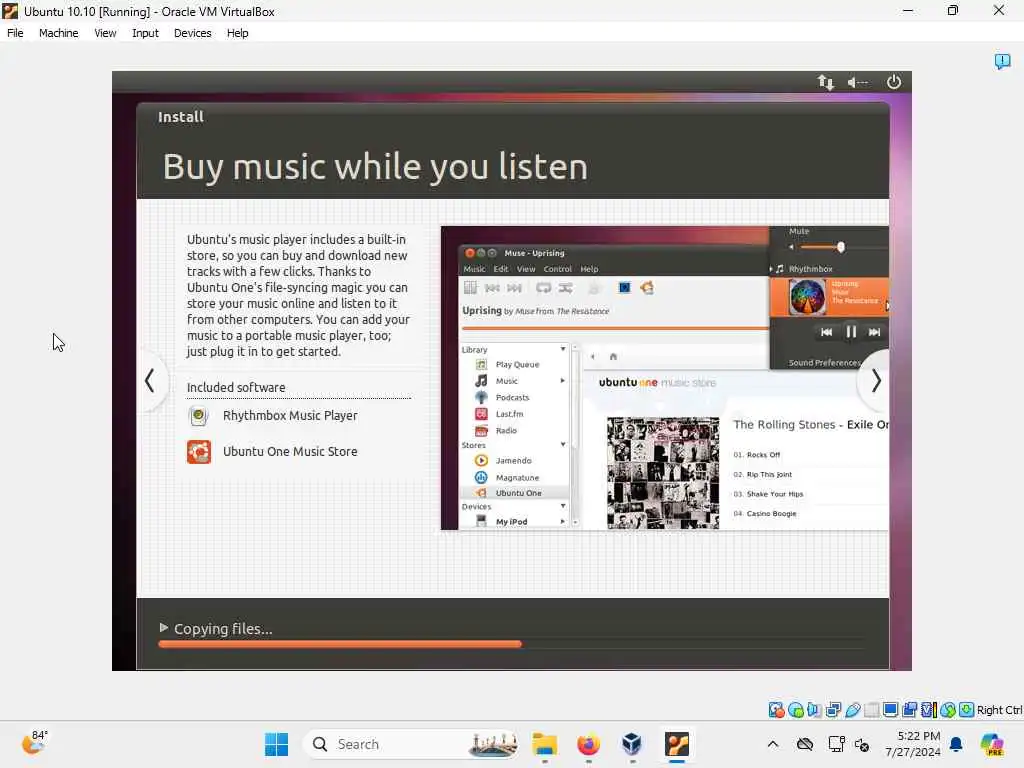Image resolution: width=1024 pixels, height=768 pixels.
Task: Open the taskbar clock and date
Action: pos(912,744)
